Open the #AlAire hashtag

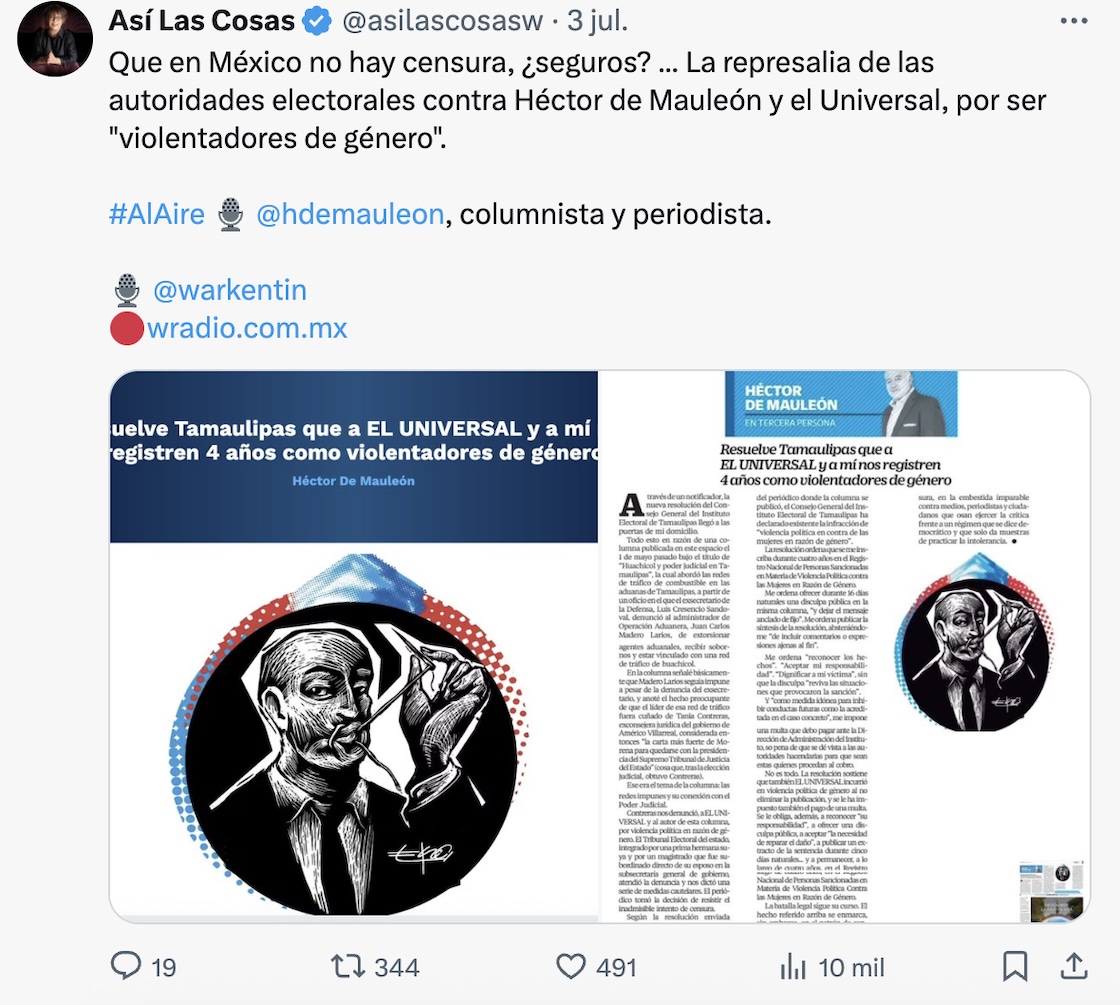coord(156,214)
